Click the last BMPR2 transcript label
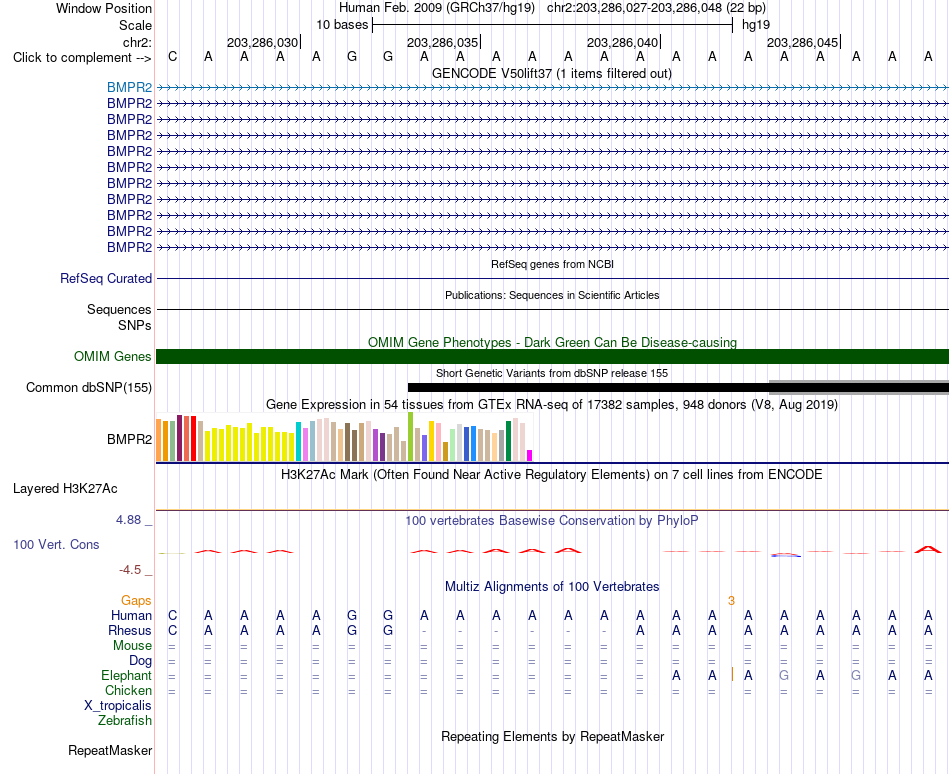Viewport: 950px width, 774px height. click(x=130, y=248)
